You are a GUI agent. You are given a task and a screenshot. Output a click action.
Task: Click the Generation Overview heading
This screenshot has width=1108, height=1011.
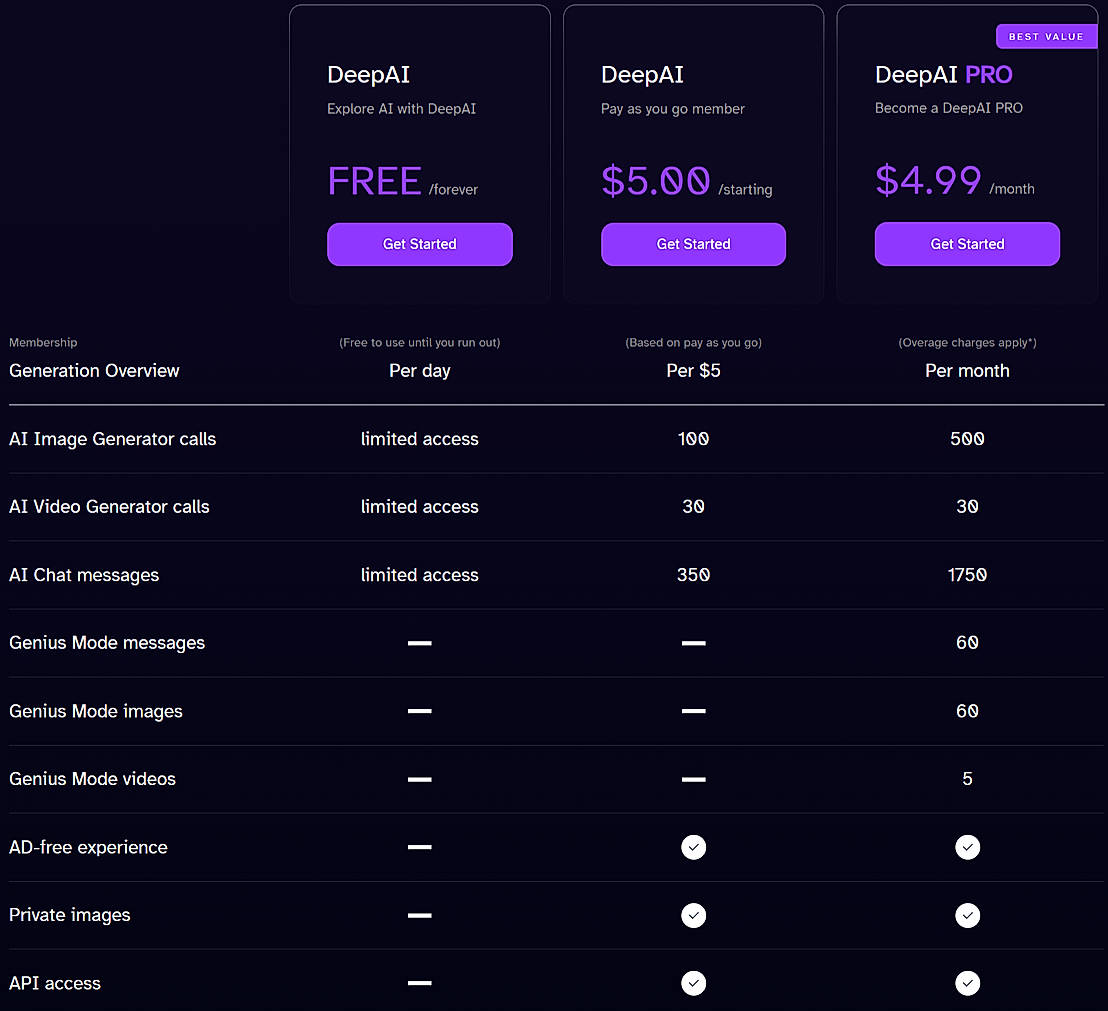(x=94, y=371)
